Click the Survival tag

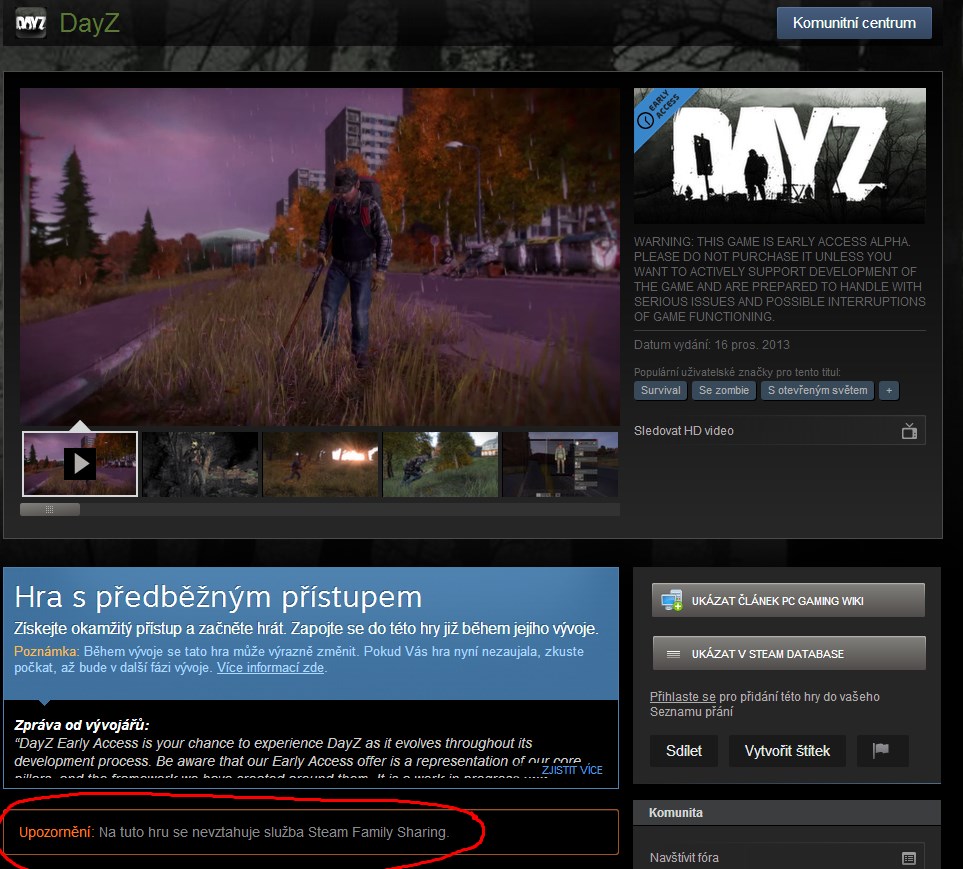[660, 391]
